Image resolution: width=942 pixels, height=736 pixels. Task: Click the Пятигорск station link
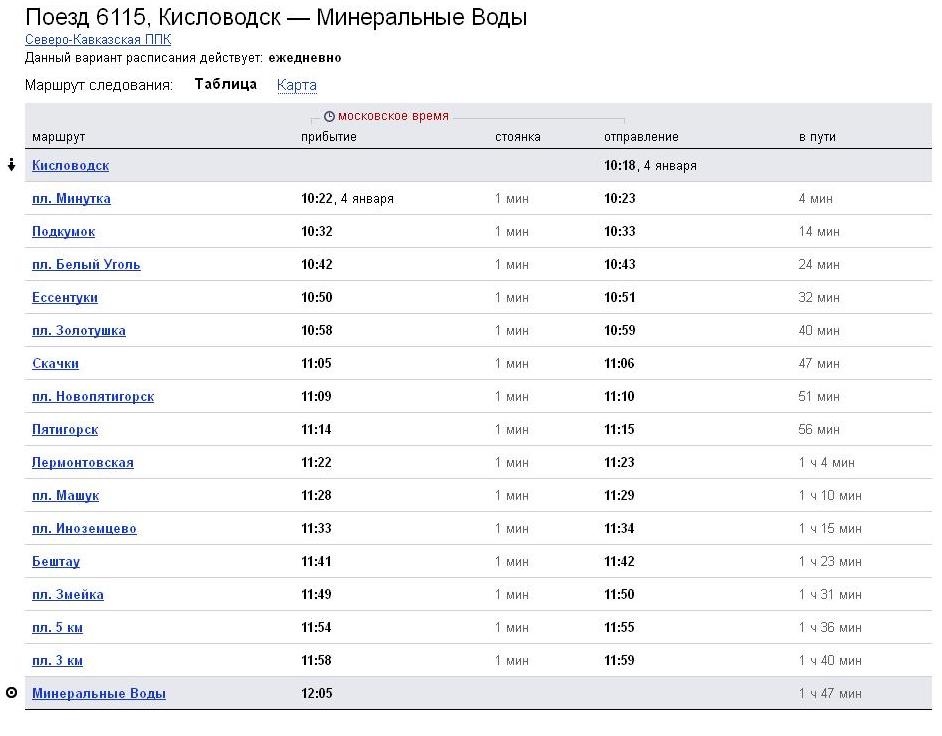(65, 430)
